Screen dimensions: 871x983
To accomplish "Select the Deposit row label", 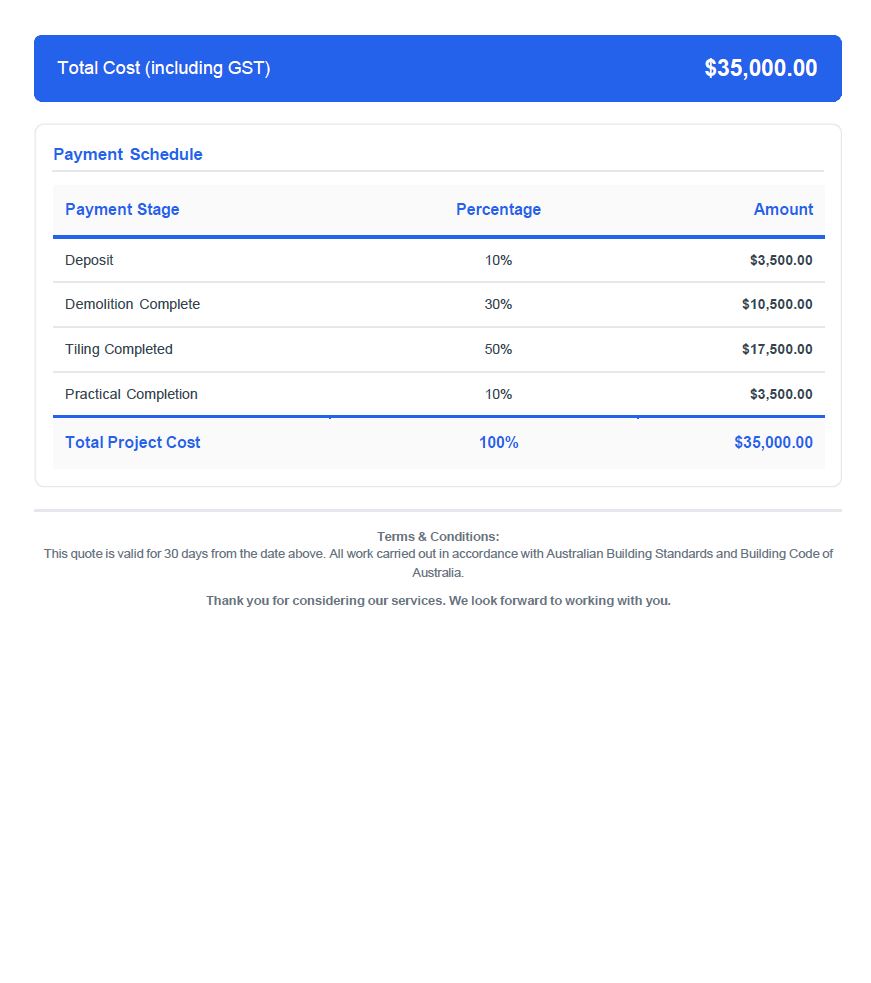I will point(89,260).
